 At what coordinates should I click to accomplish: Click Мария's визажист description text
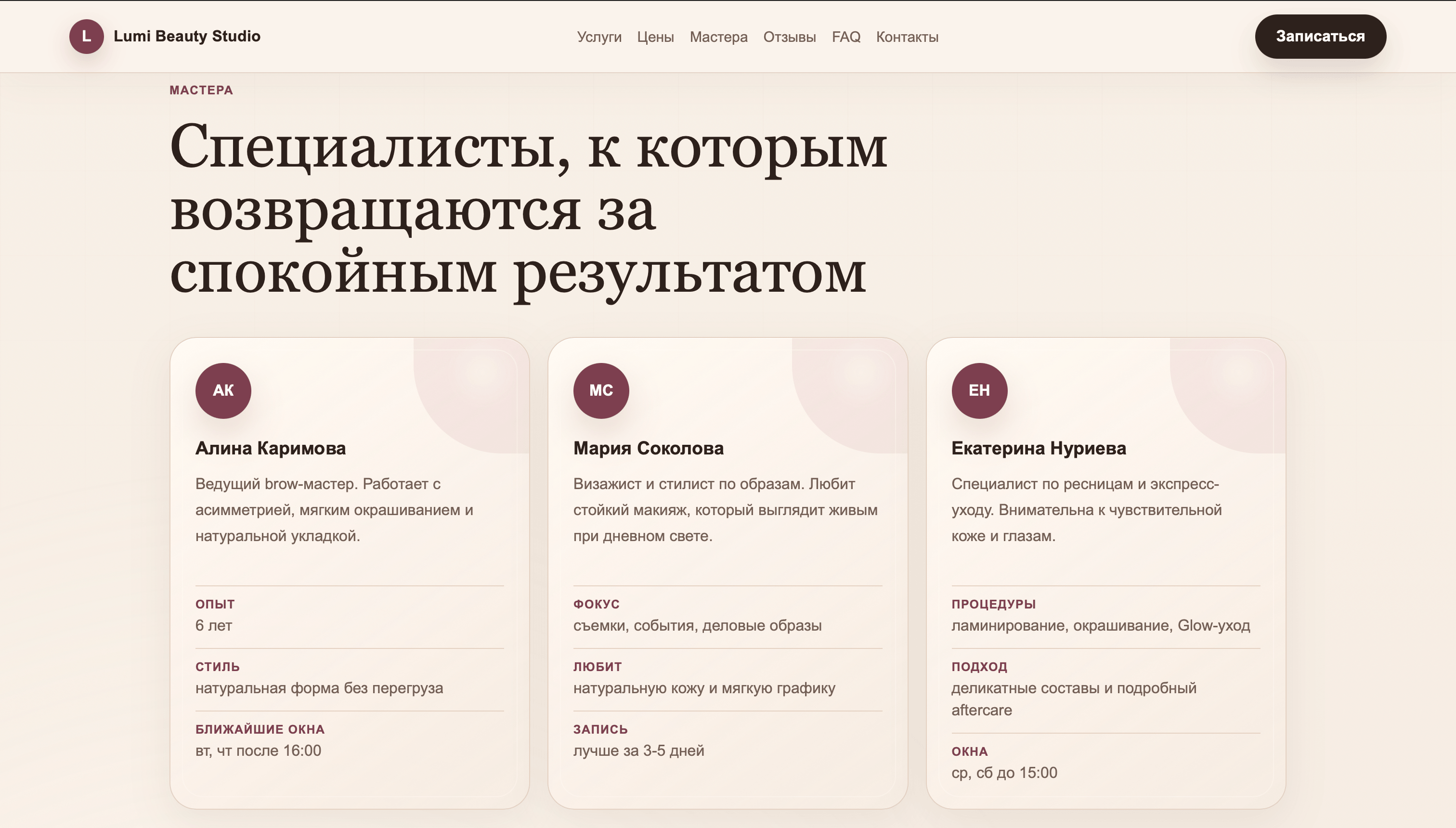point(725,509)
